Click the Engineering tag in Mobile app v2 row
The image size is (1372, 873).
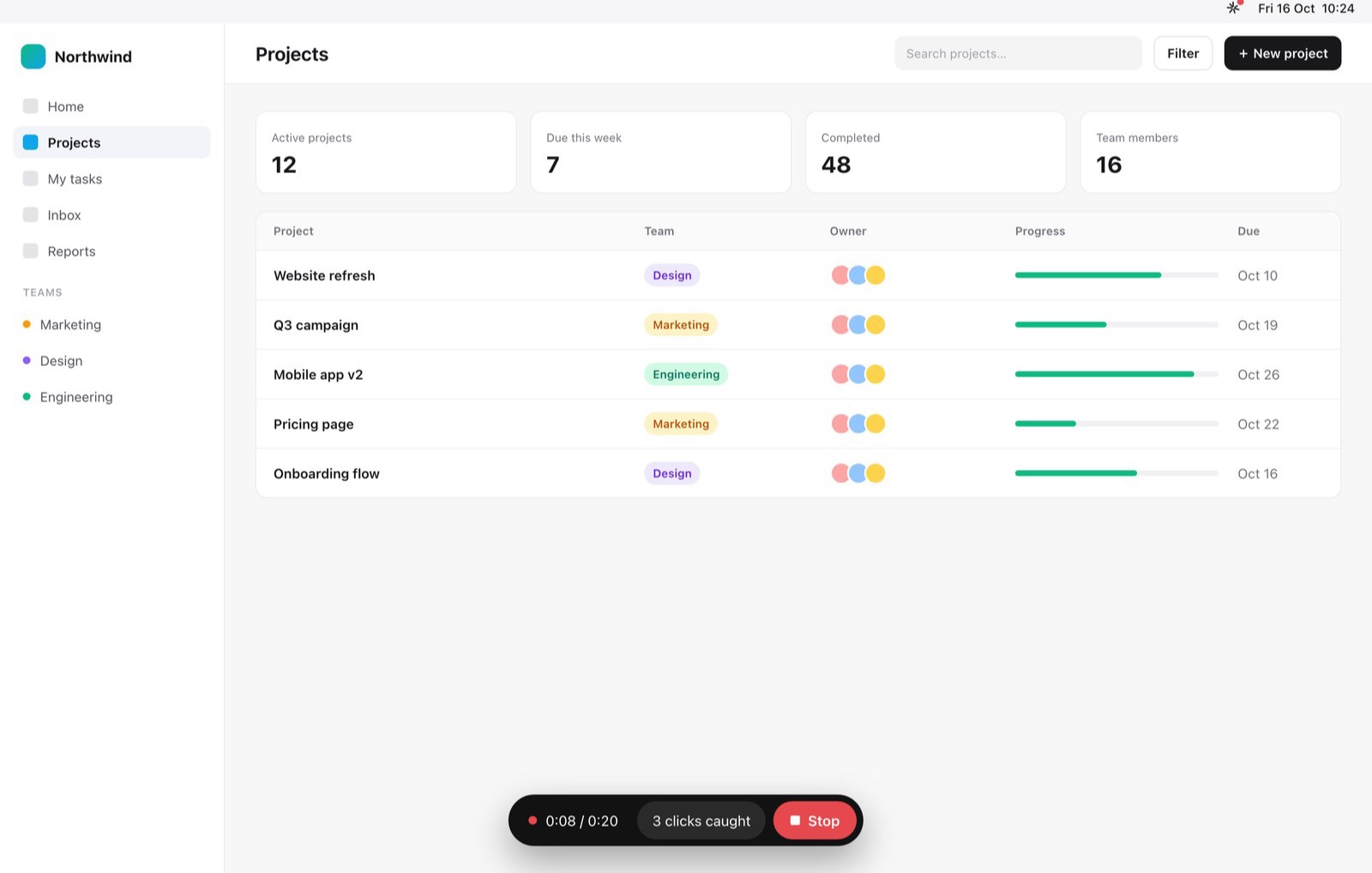(686, 374)
